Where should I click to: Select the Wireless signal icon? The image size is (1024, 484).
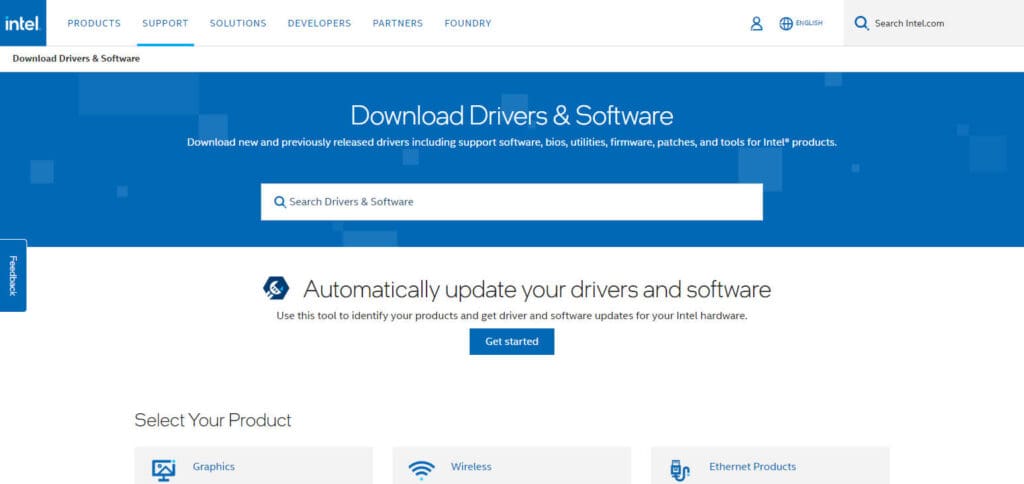pos(421,470)
